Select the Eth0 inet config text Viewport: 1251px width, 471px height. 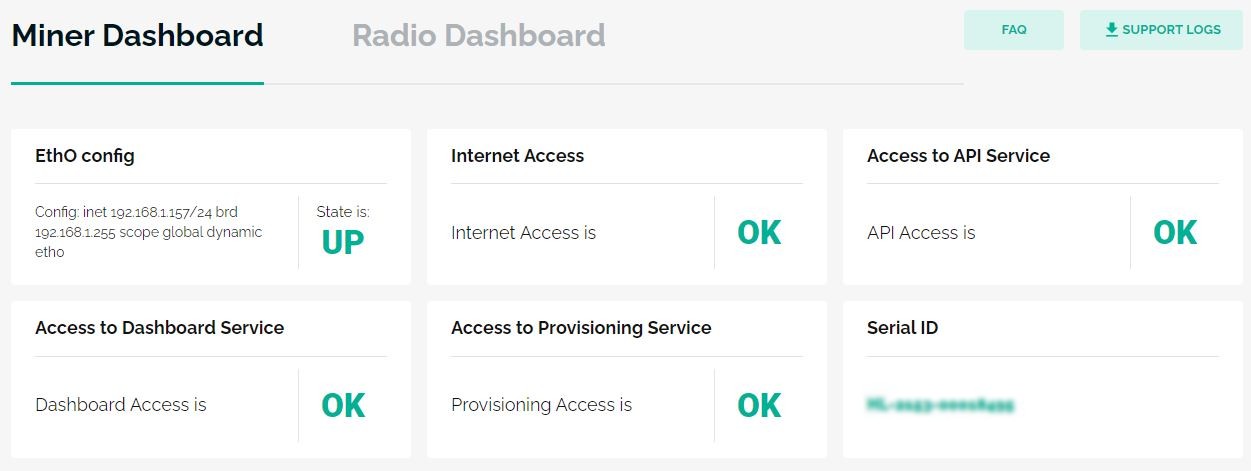(149, 232)
